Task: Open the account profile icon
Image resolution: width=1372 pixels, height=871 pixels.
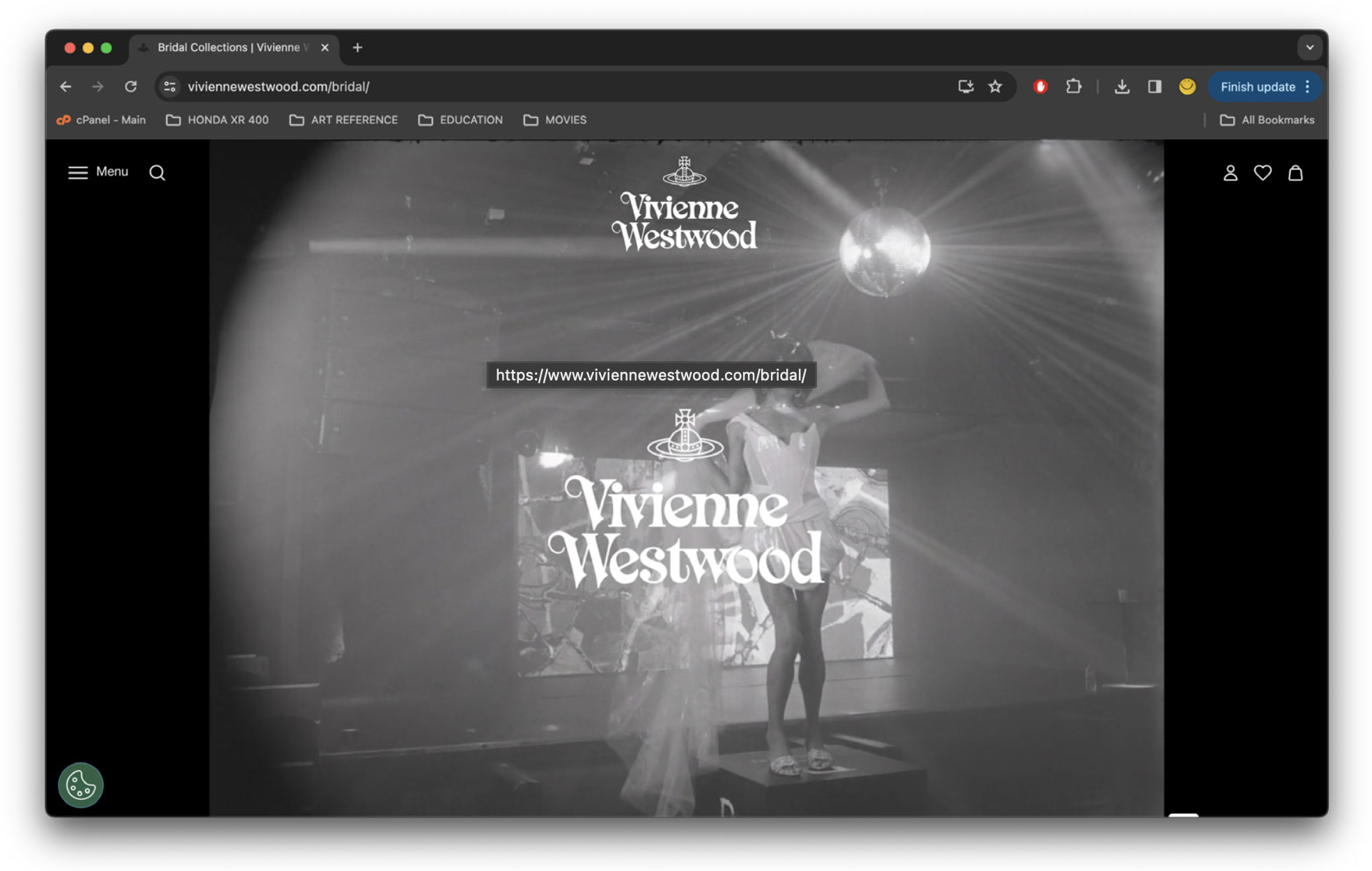Action: (1230, 173)
